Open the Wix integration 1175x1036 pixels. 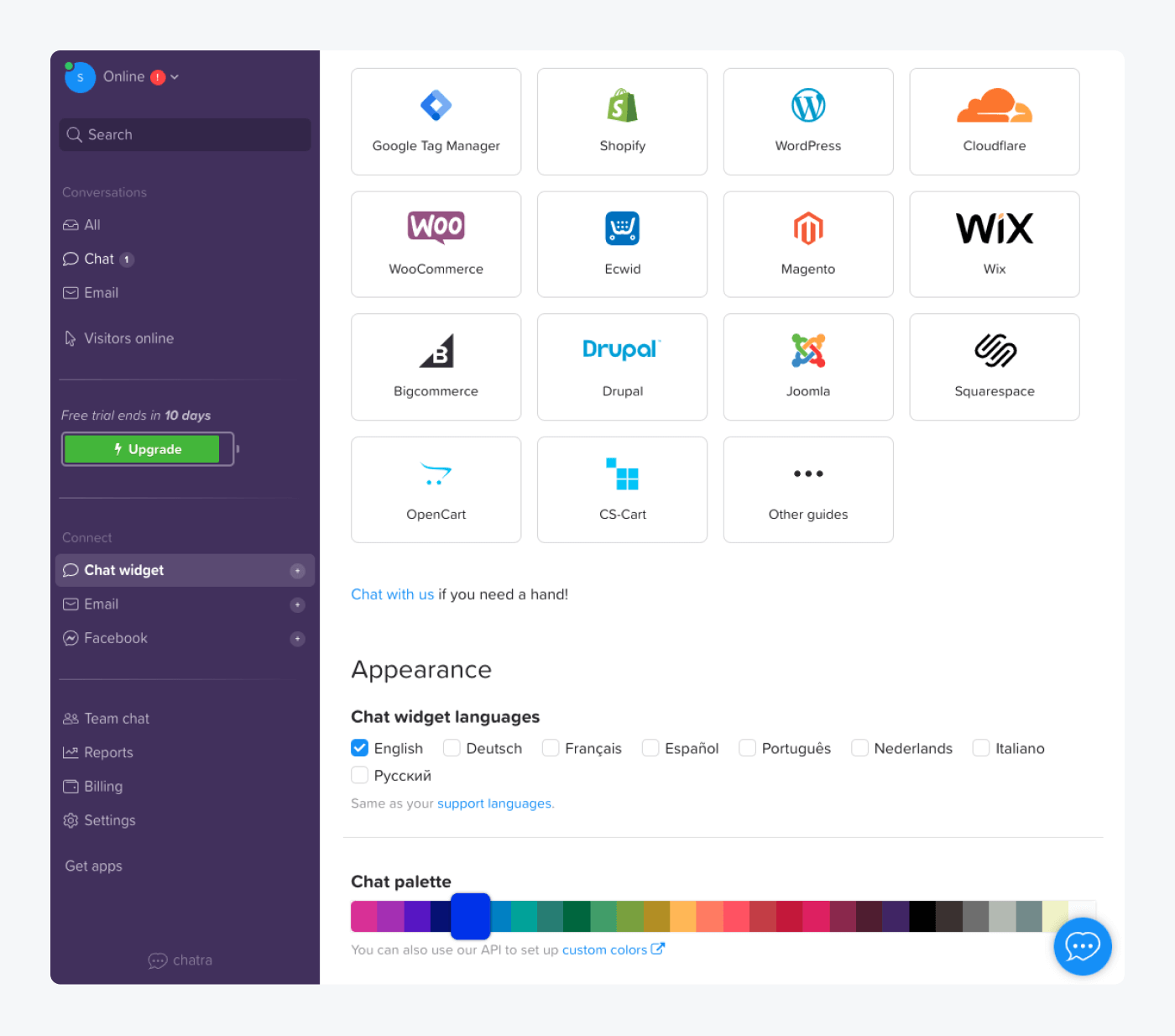994,243
